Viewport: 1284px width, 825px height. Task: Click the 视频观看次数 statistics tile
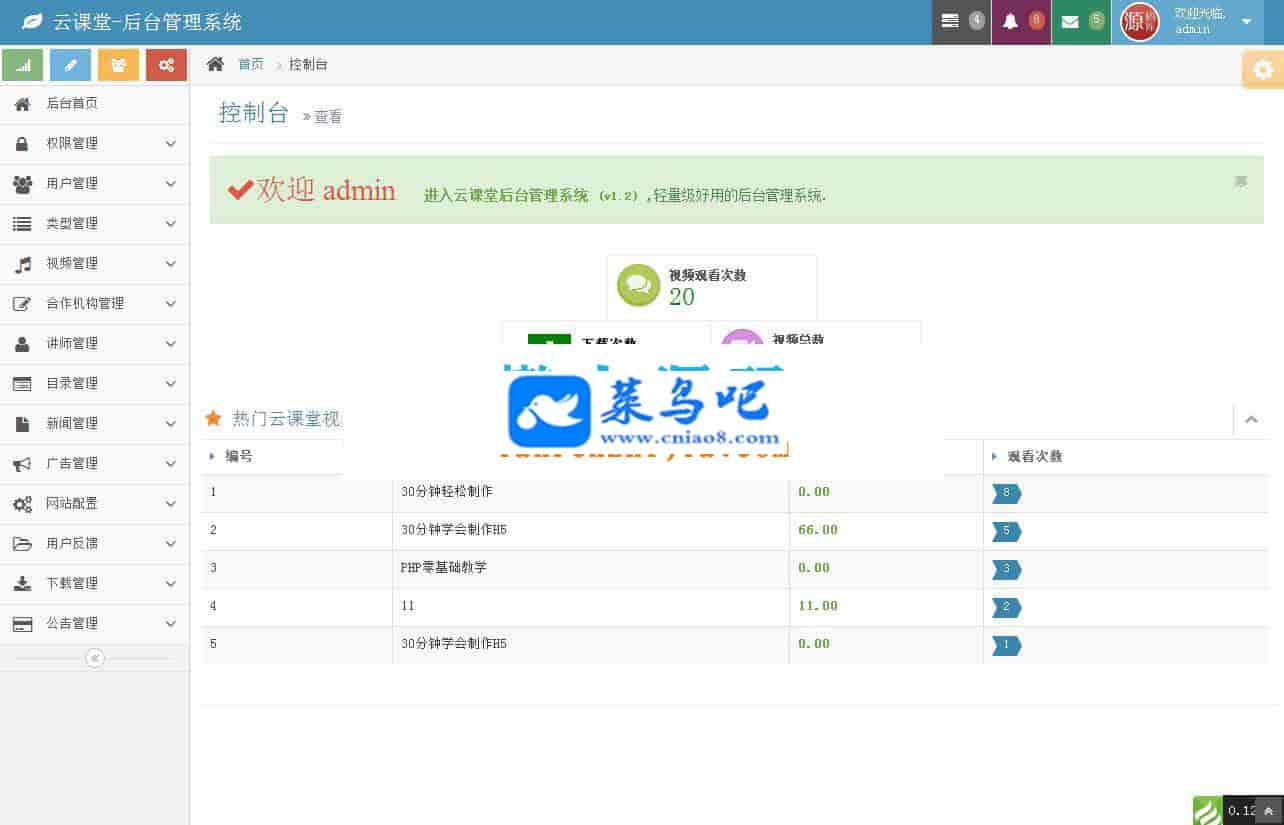click(711, 286)
